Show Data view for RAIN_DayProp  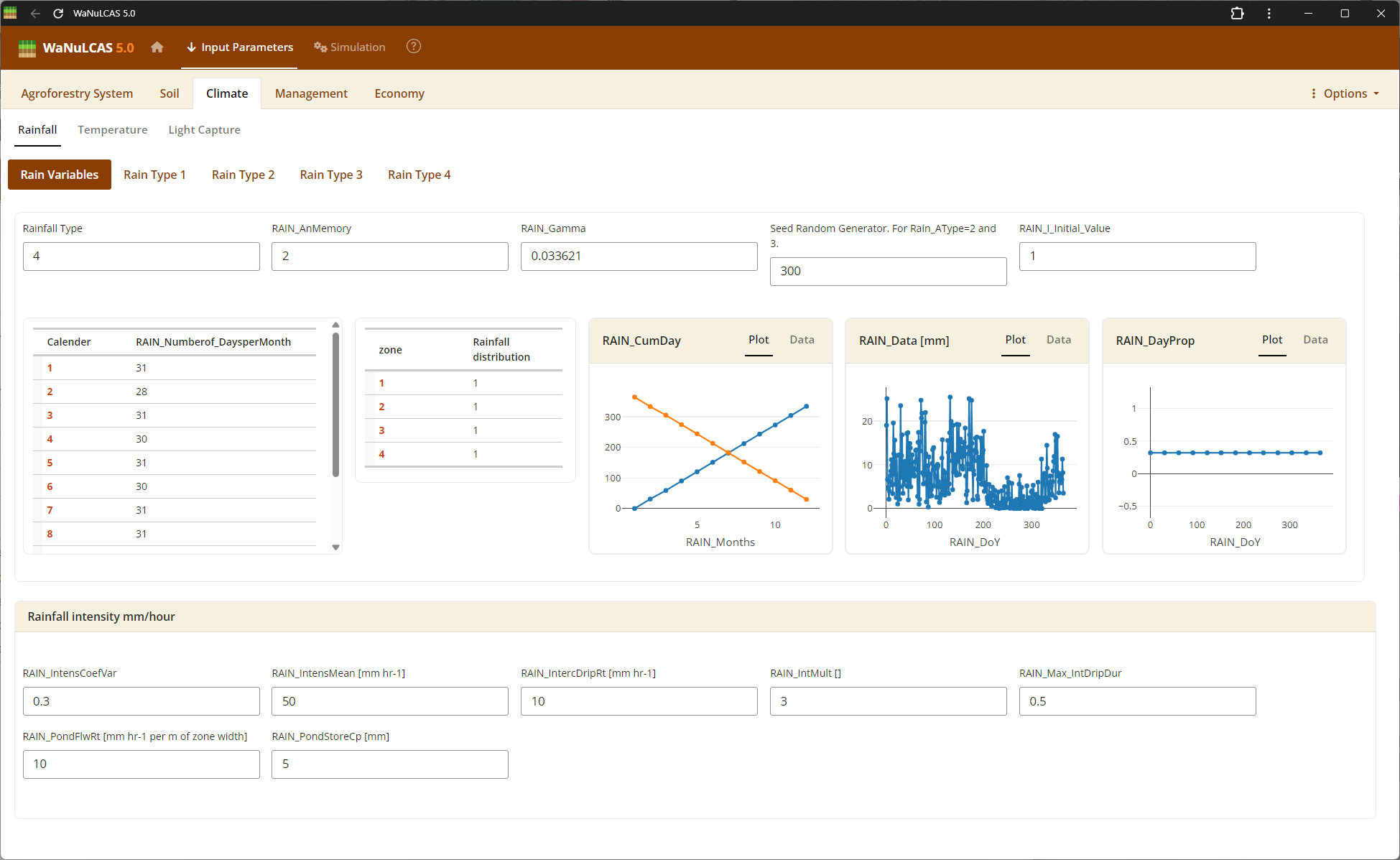pyautogui.click(x=1315, y=340)
